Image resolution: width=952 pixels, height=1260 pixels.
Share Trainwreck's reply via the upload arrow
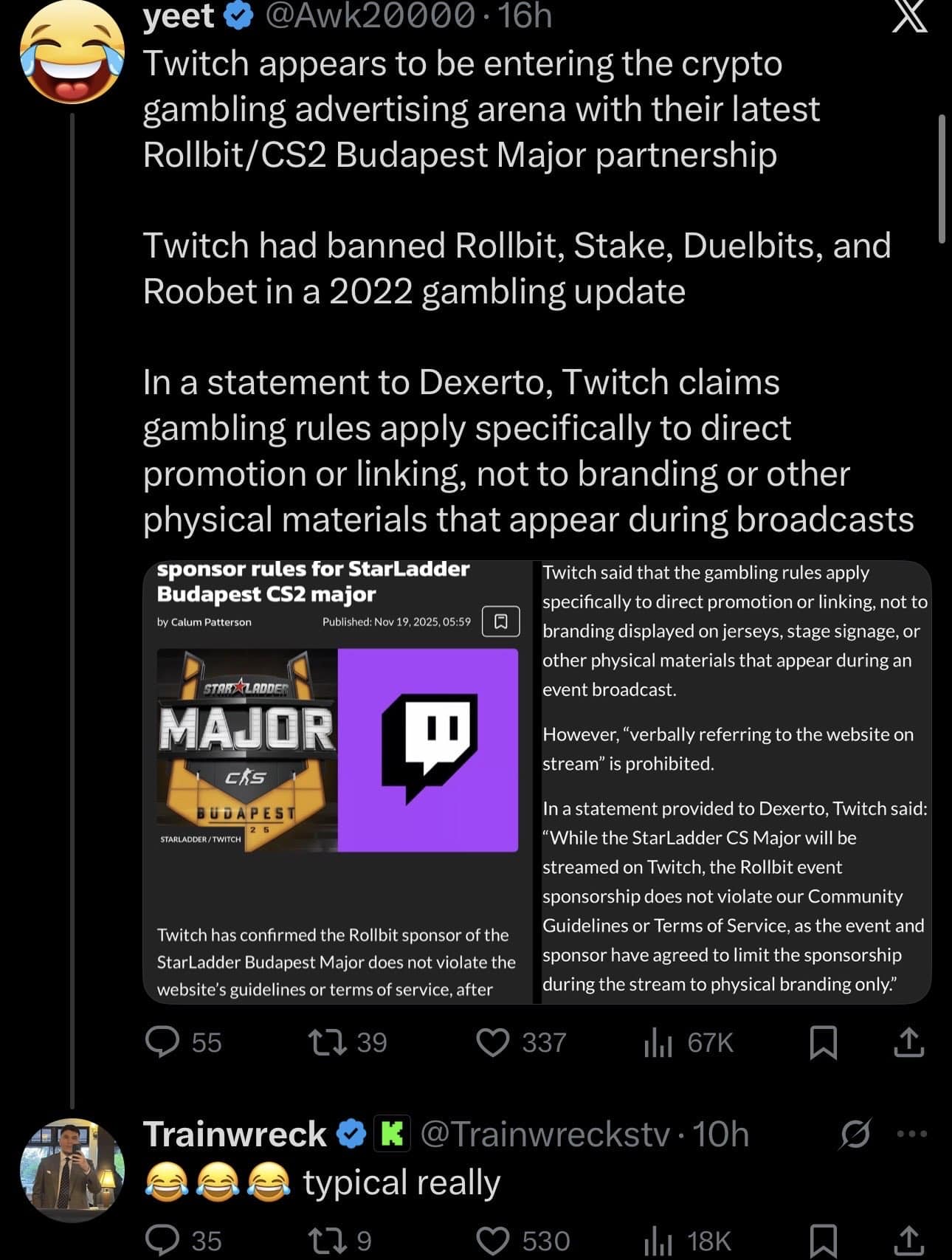tap(910, 1241)
